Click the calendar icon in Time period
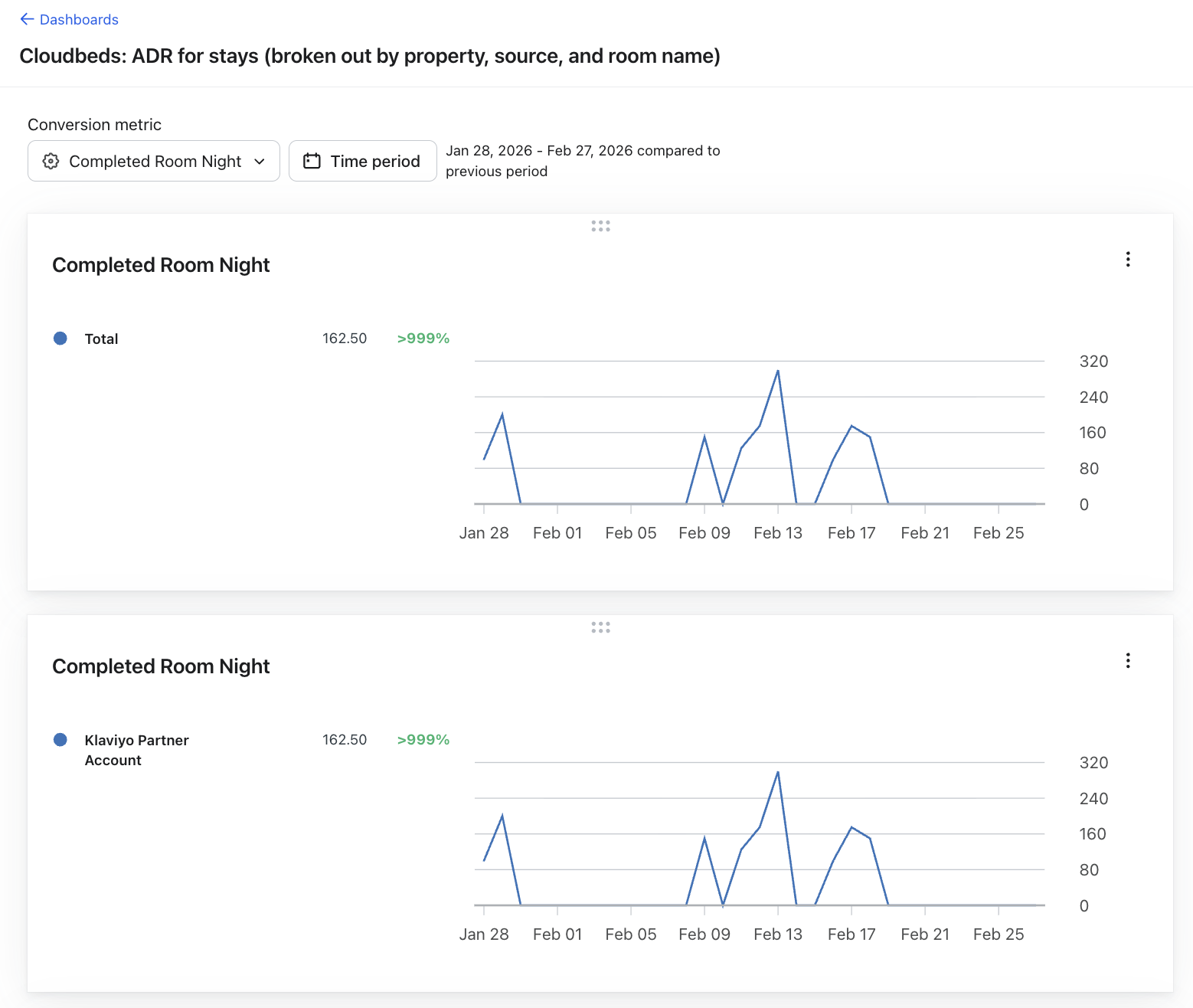This screenshot has width=1193, height=1008. [312, 161]
